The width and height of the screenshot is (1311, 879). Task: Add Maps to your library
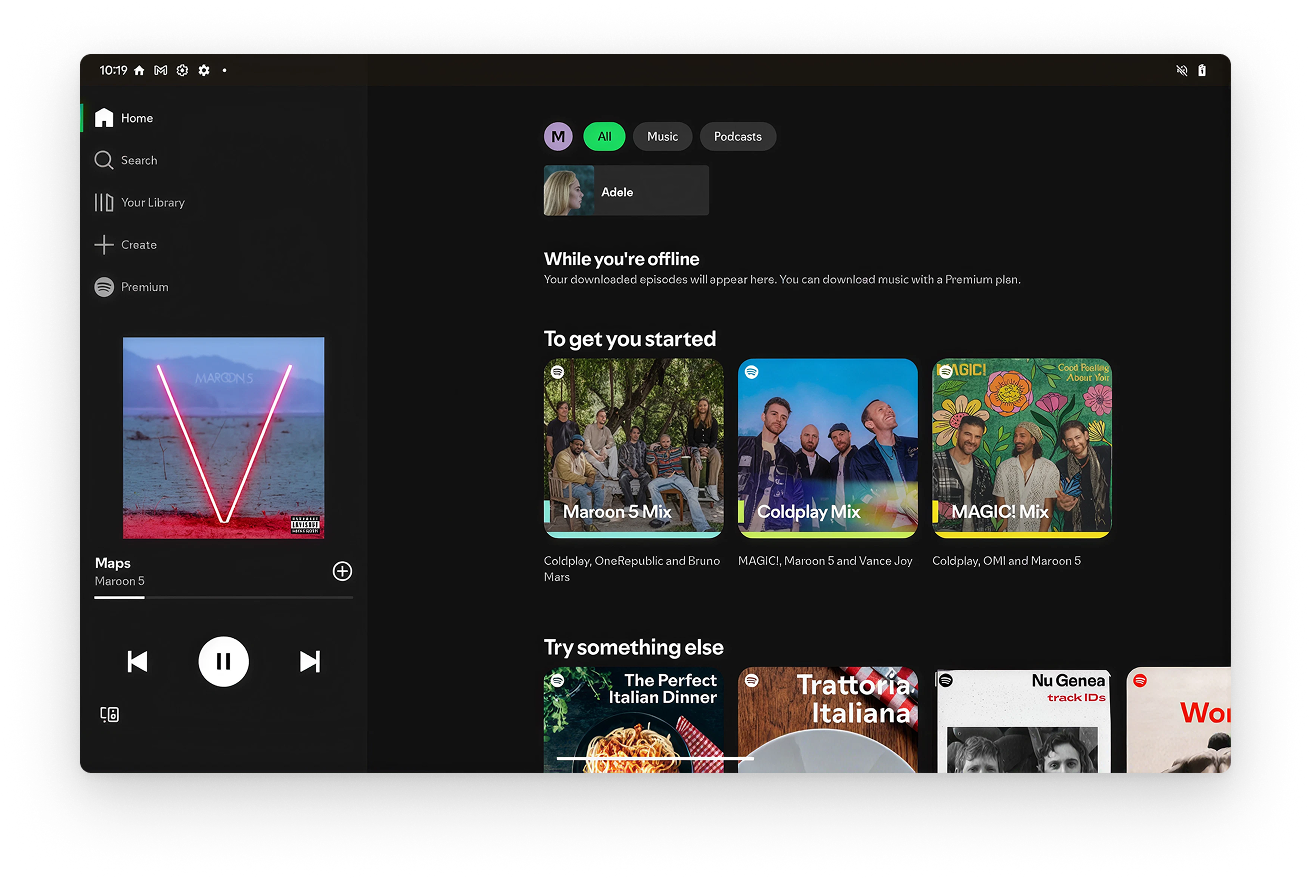[x=342, y=571]
